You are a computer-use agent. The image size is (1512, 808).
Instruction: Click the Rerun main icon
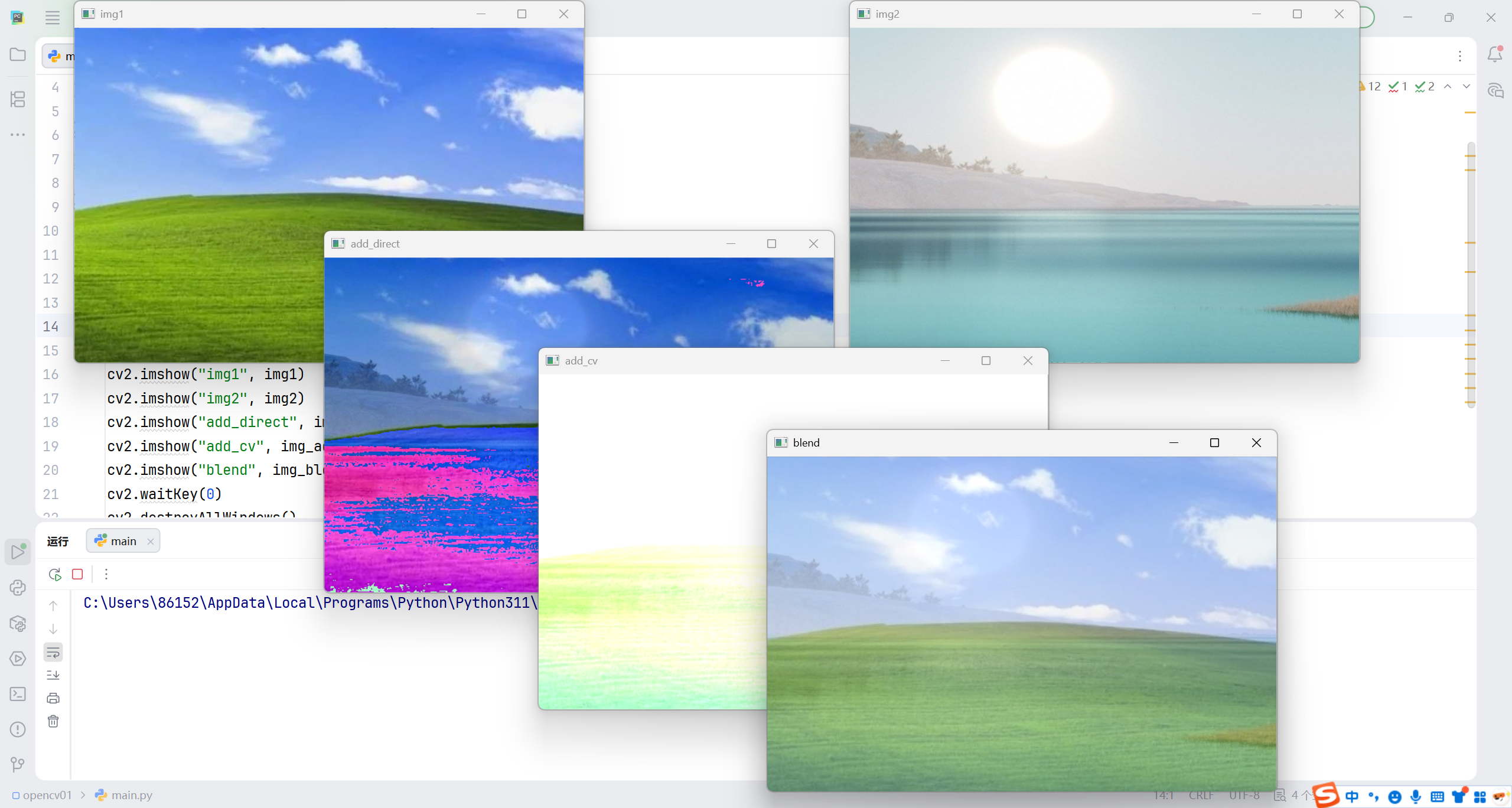coord(55,574)
